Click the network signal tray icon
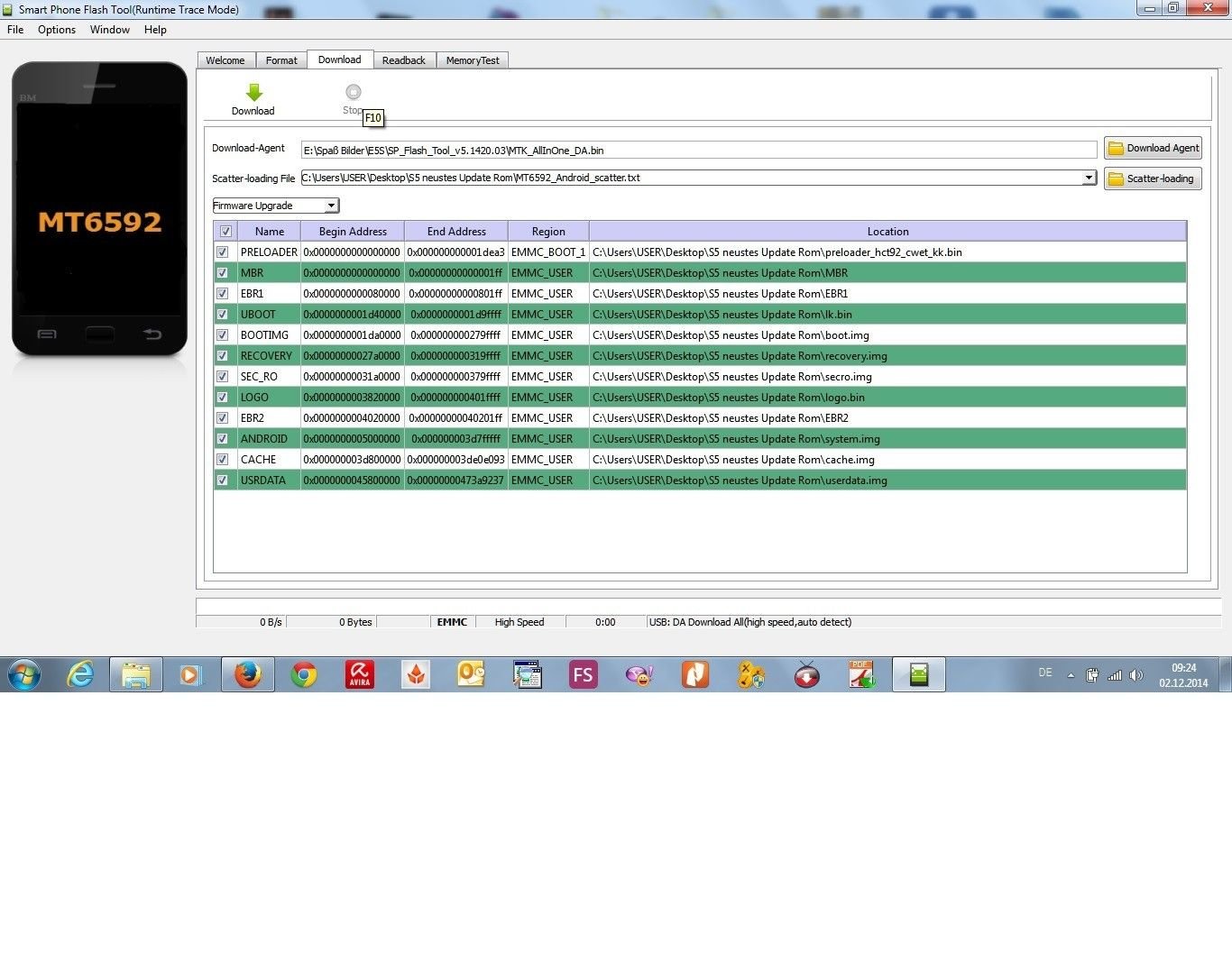The image size is (1232, 961). coord(1115,675)
